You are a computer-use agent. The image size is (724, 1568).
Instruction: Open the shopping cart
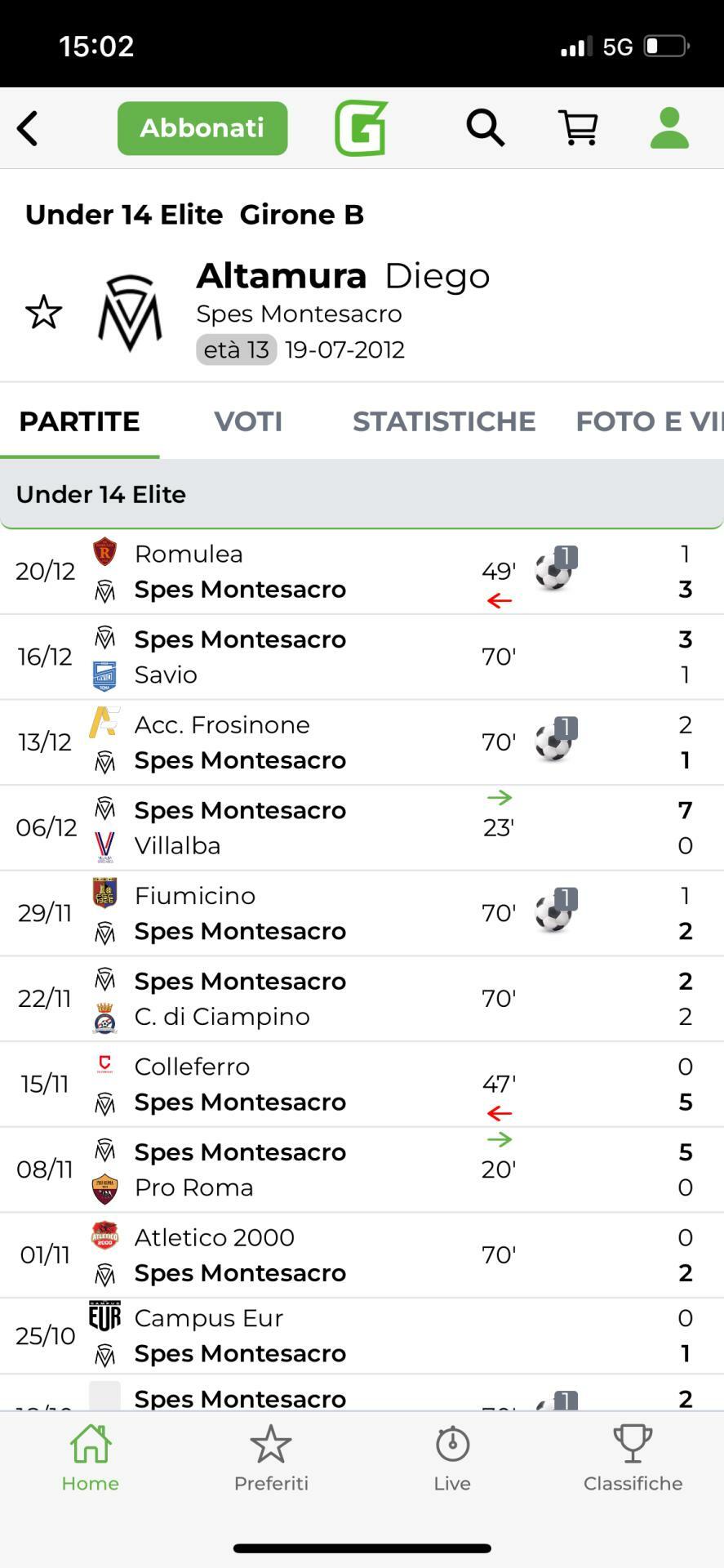pos(578,128)
